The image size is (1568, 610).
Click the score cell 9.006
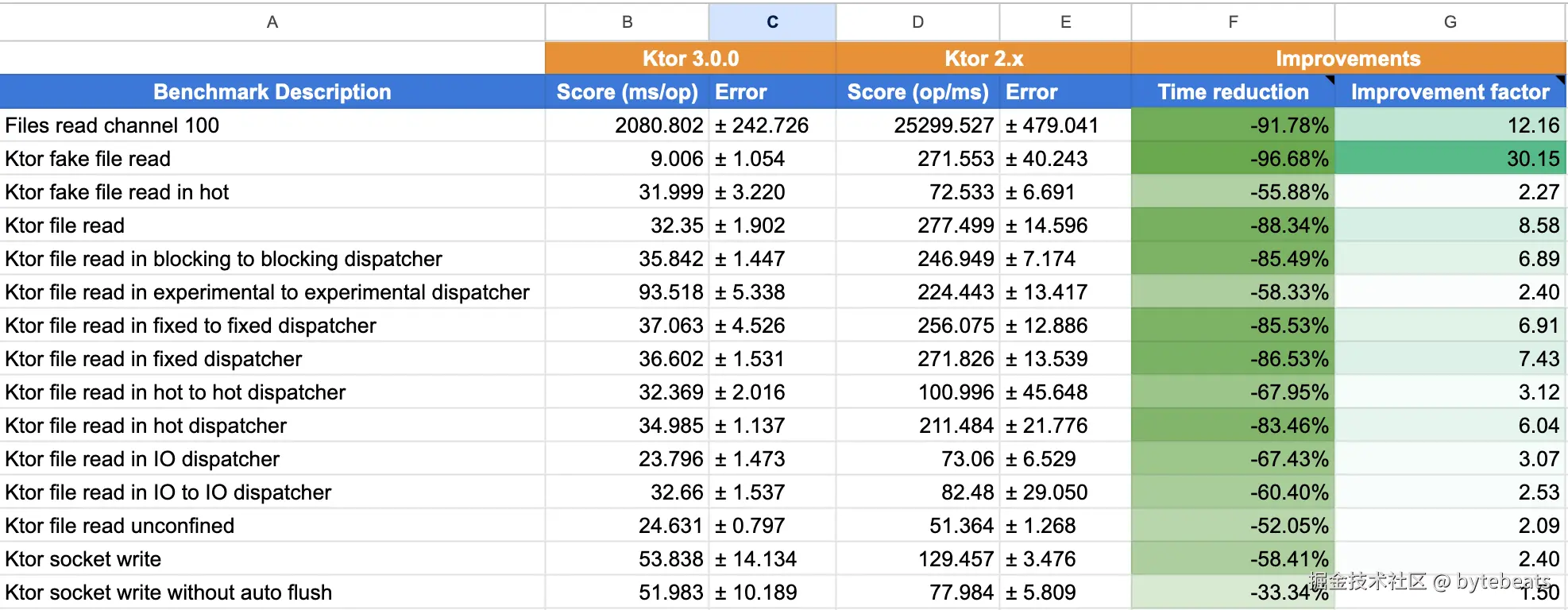[x=627, y=159]
